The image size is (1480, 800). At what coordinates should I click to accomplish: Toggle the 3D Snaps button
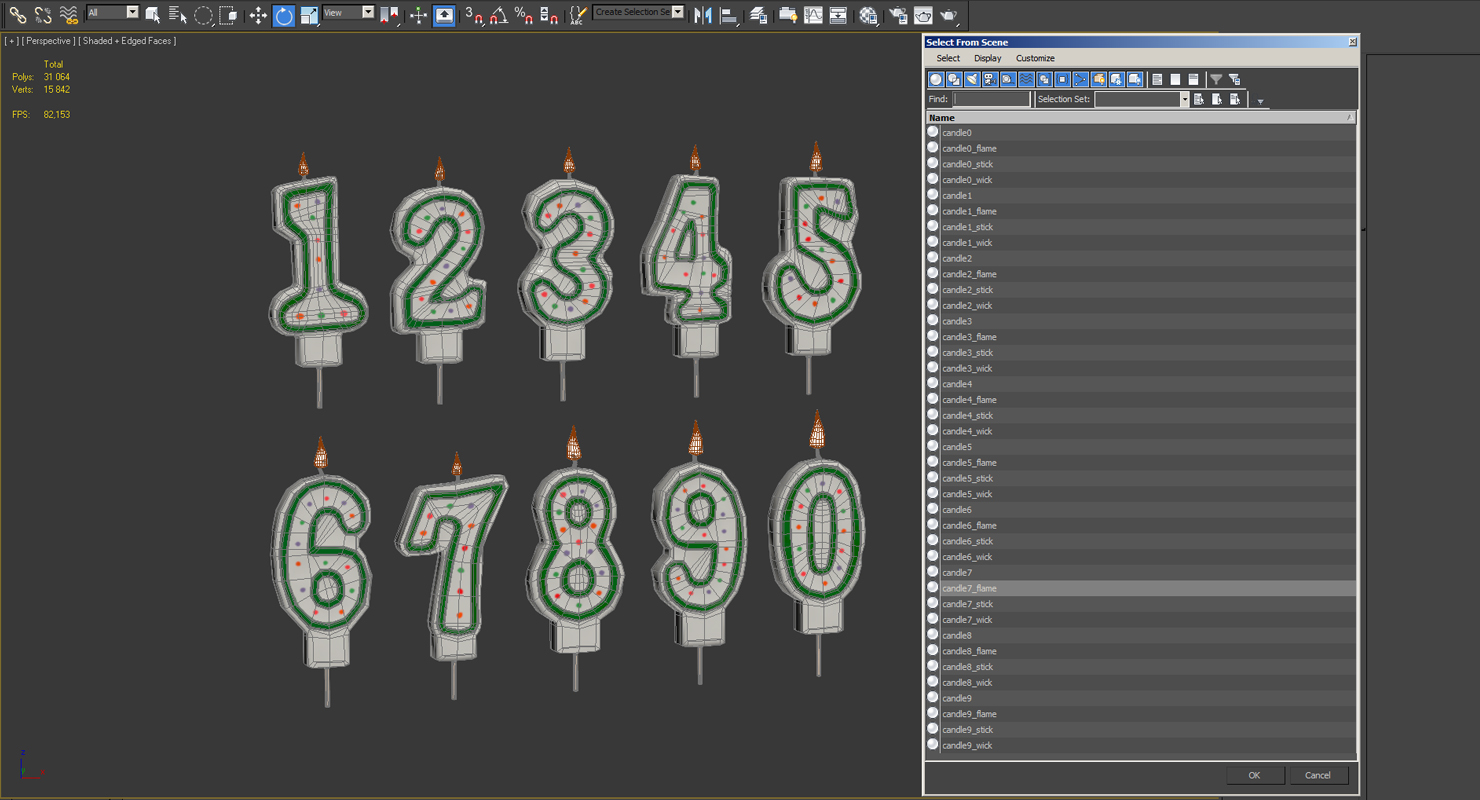coord(474,14)
